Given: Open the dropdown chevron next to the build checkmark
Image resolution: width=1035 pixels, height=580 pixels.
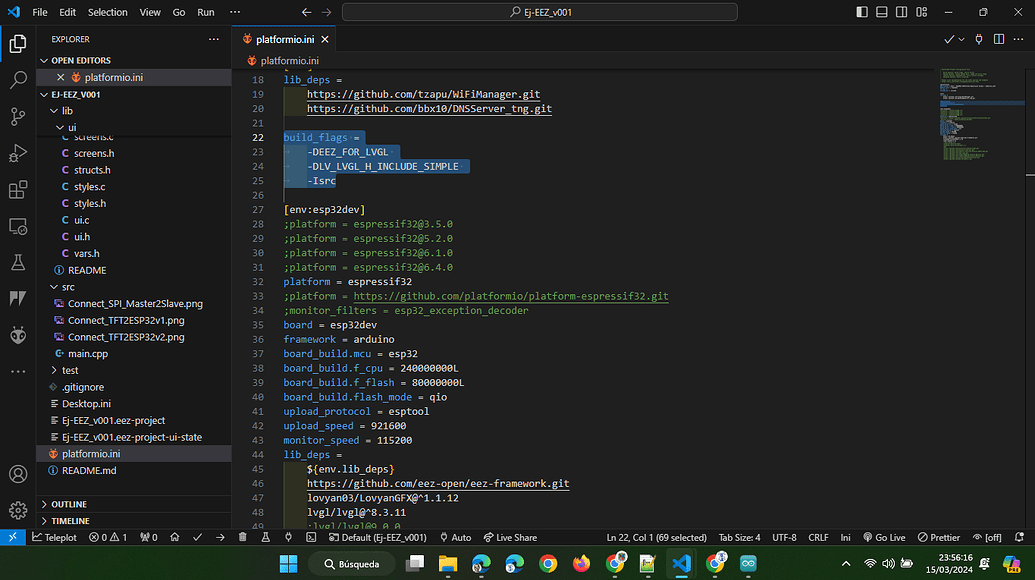Looking at the screenshot, I should point(960,37).
